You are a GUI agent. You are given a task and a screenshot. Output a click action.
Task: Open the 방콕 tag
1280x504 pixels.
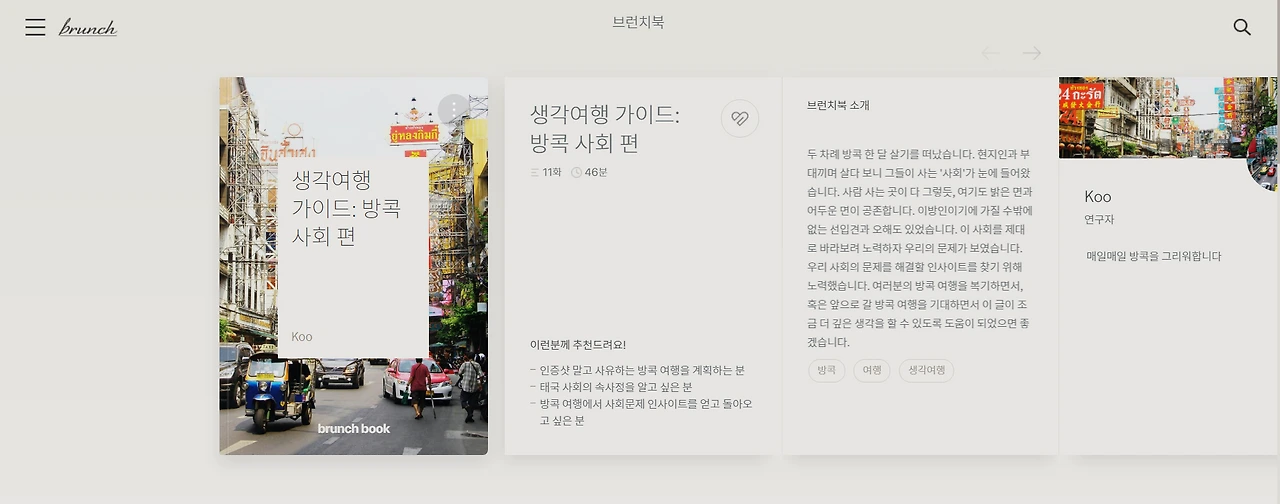pyautogui.click(x=826, y=370)
